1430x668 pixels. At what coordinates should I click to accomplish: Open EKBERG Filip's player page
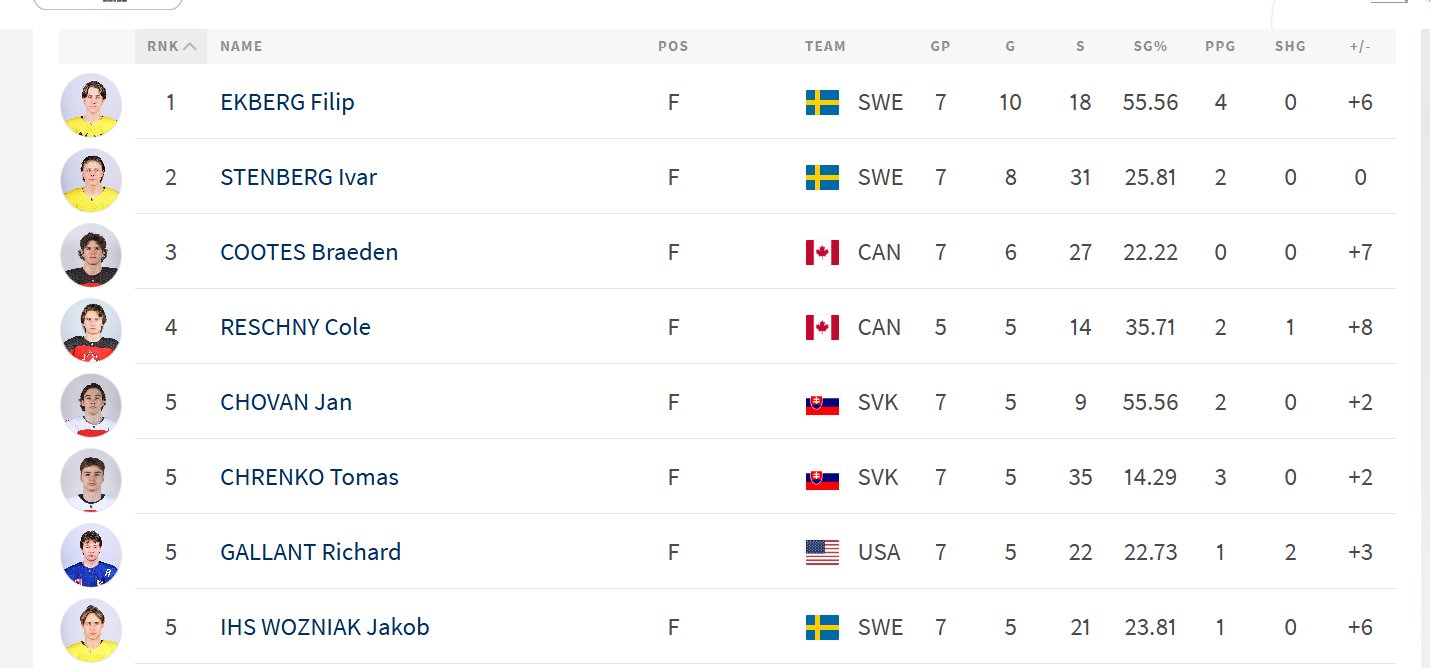click(287, 102)
